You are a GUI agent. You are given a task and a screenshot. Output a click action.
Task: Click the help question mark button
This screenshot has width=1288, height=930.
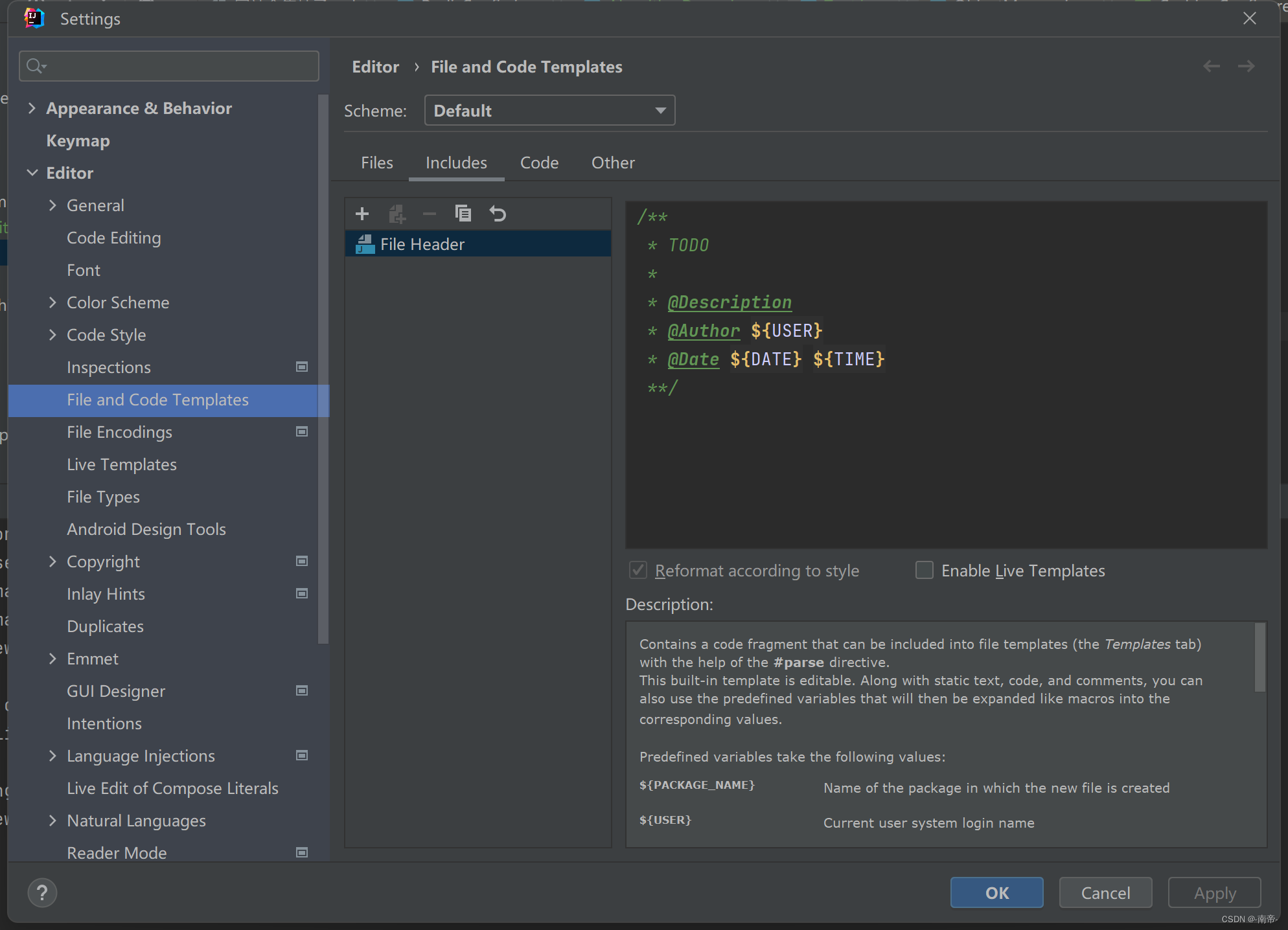[x=42, y=893]
